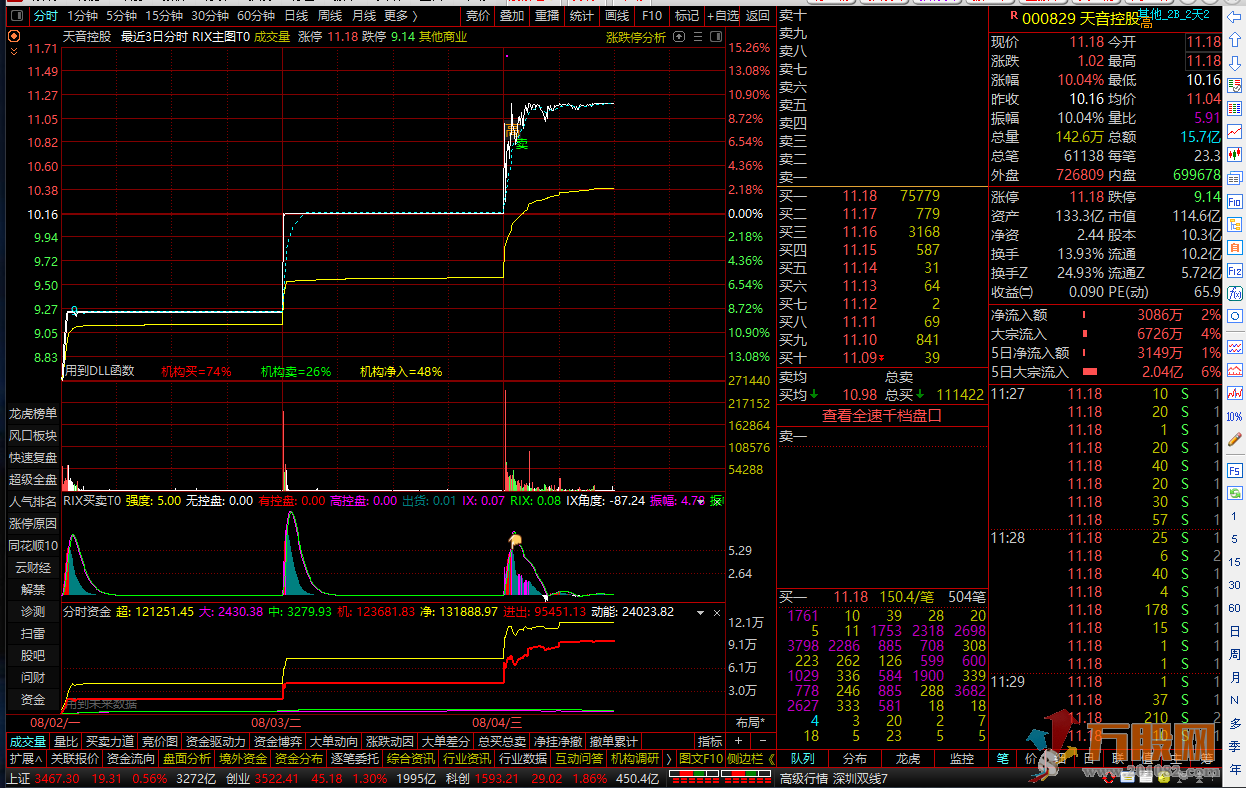The image size is (1246, 788).
Task: Switch to the 日线 daily chart tab
Action: [x=296, y=16]
